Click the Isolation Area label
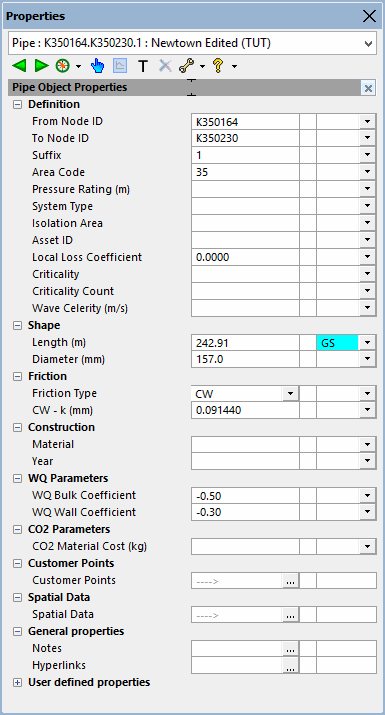This screenshot has height=715, width=385. 68,223
